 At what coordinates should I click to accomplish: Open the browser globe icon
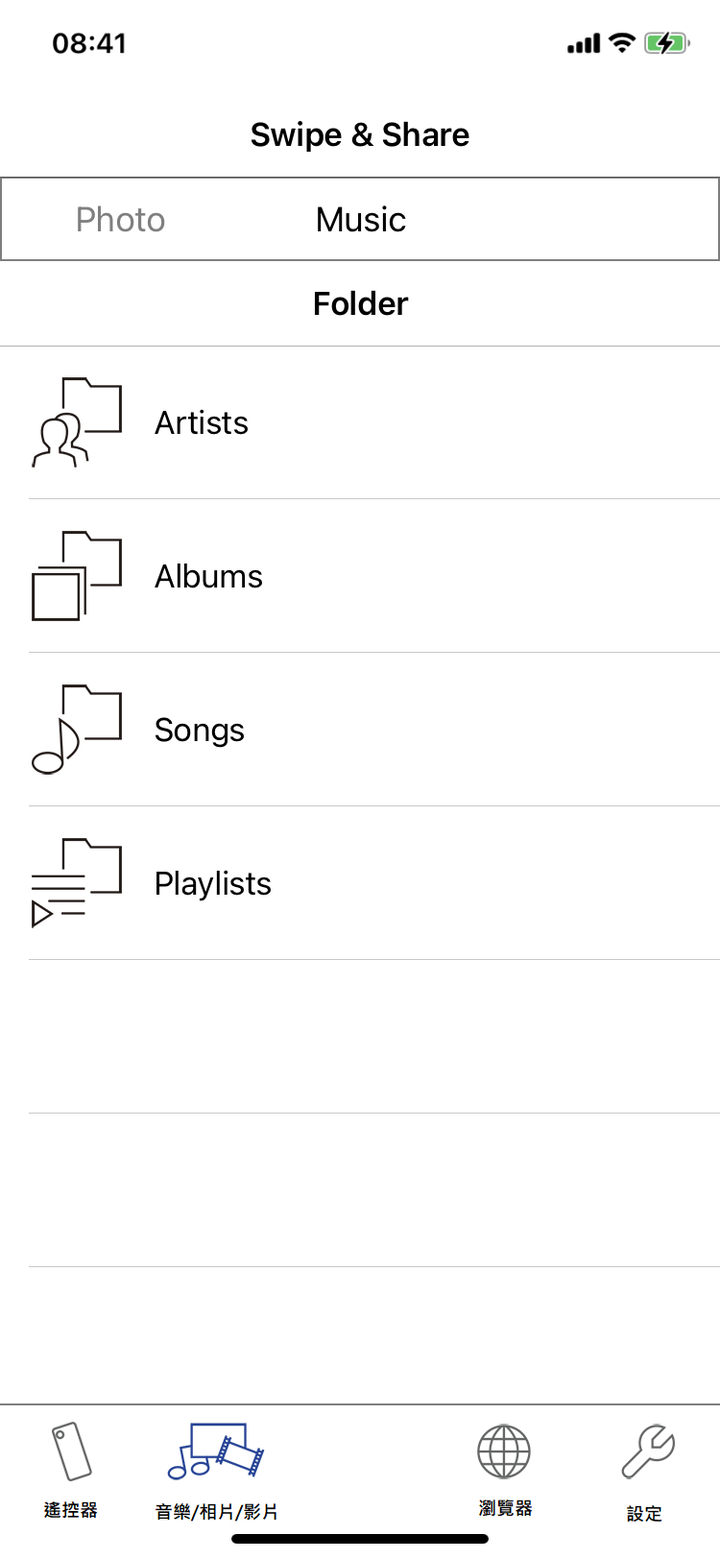[504, 1452]
